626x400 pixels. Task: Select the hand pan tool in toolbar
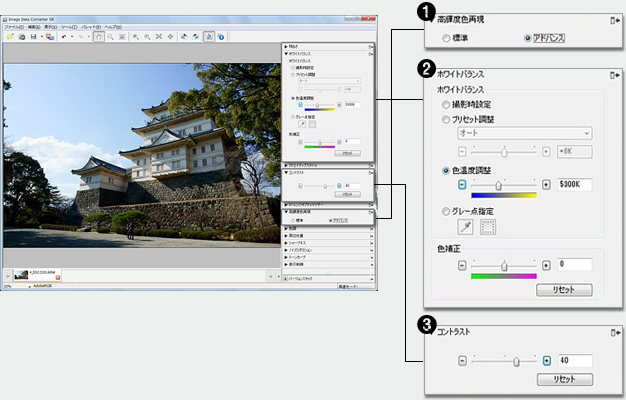point(98,36)
